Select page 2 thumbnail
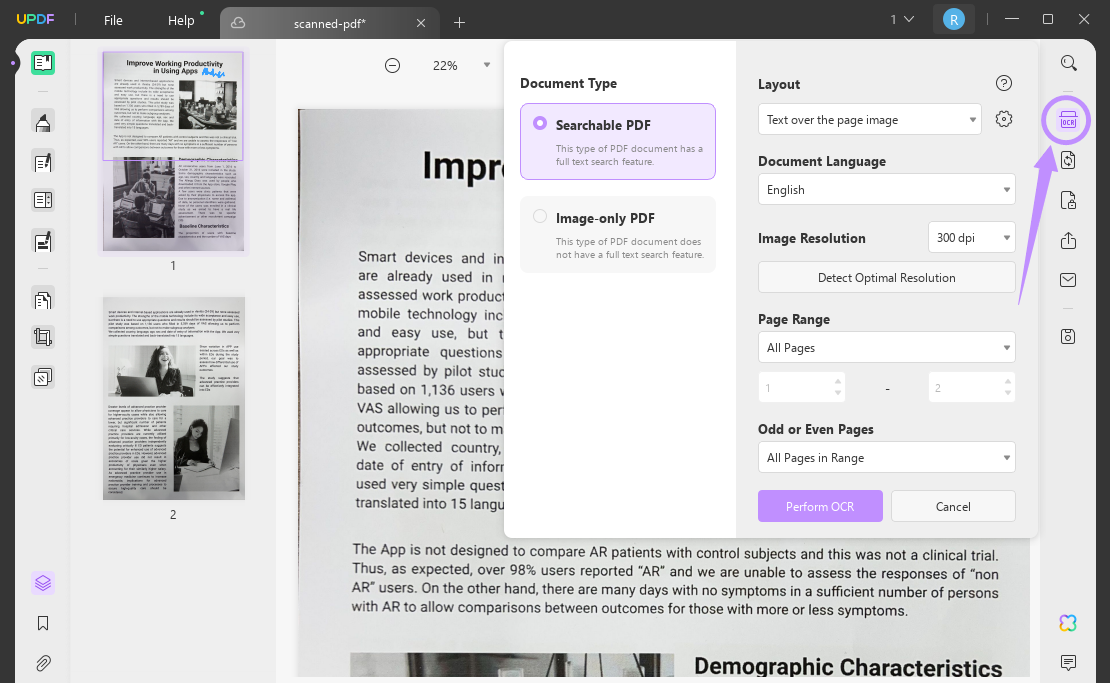 click(173, 398)
